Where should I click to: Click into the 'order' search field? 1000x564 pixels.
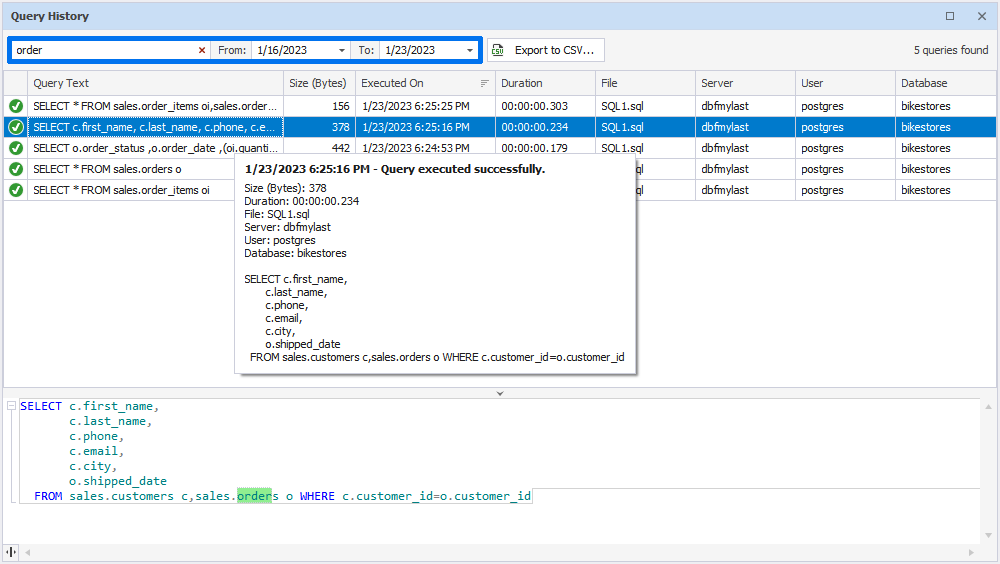coord(100,50)
